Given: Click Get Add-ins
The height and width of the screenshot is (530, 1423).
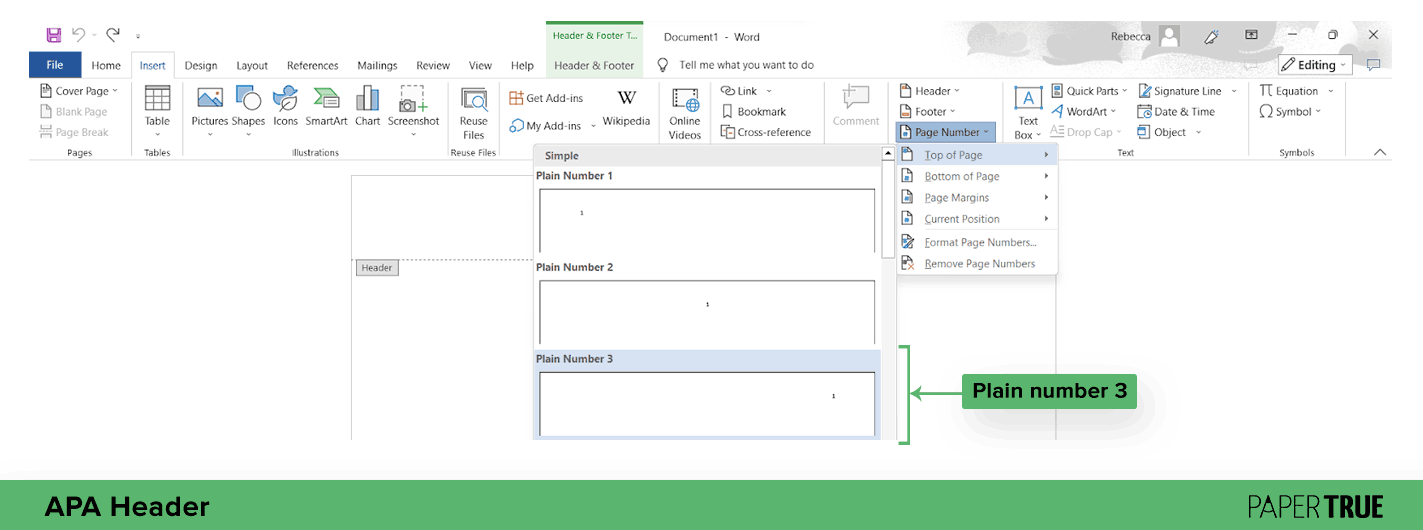Looking at the screenshot, I should tap(546, 98).
